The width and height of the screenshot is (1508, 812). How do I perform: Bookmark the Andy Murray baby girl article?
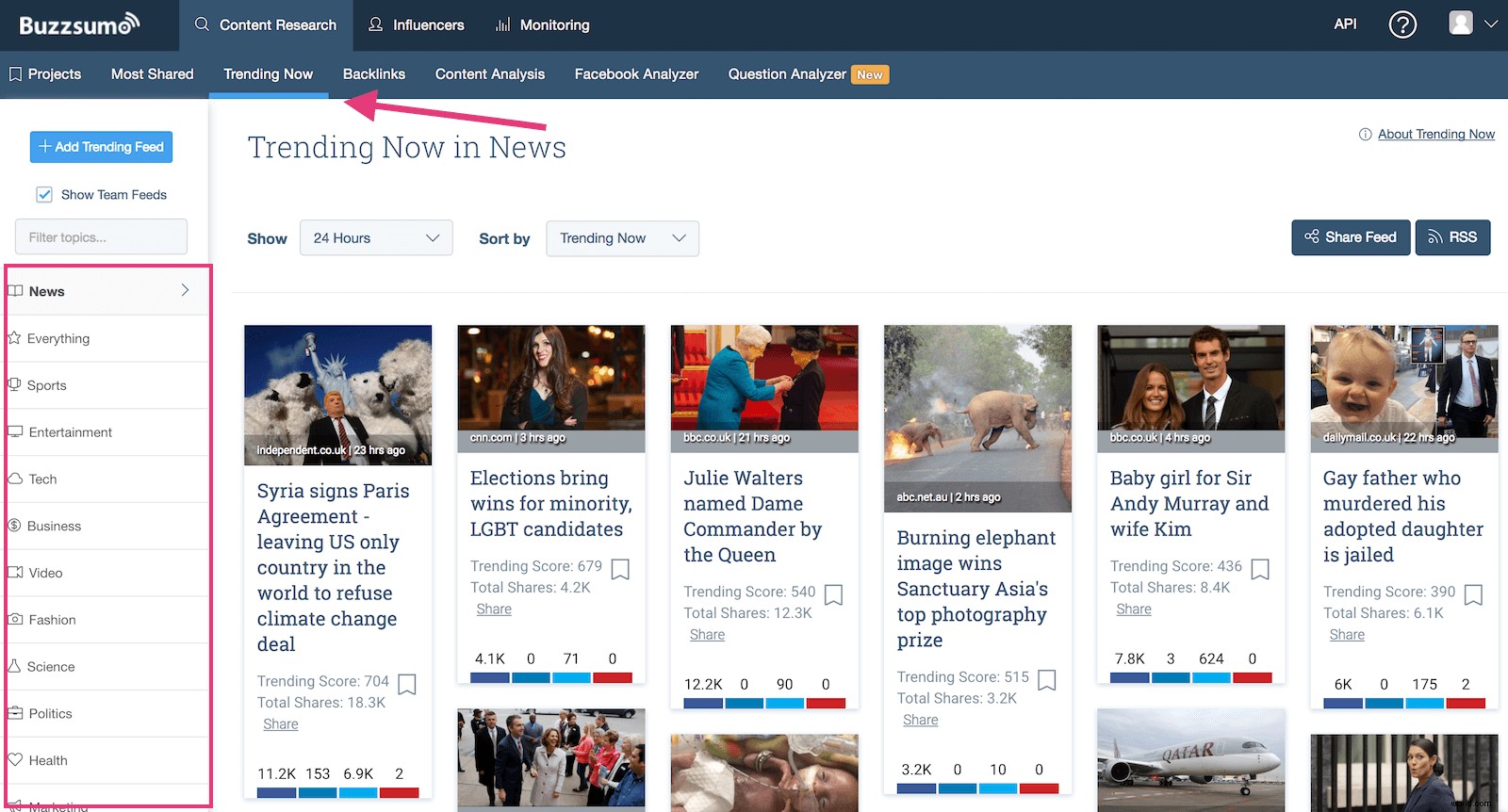(x=1260, y=569)
